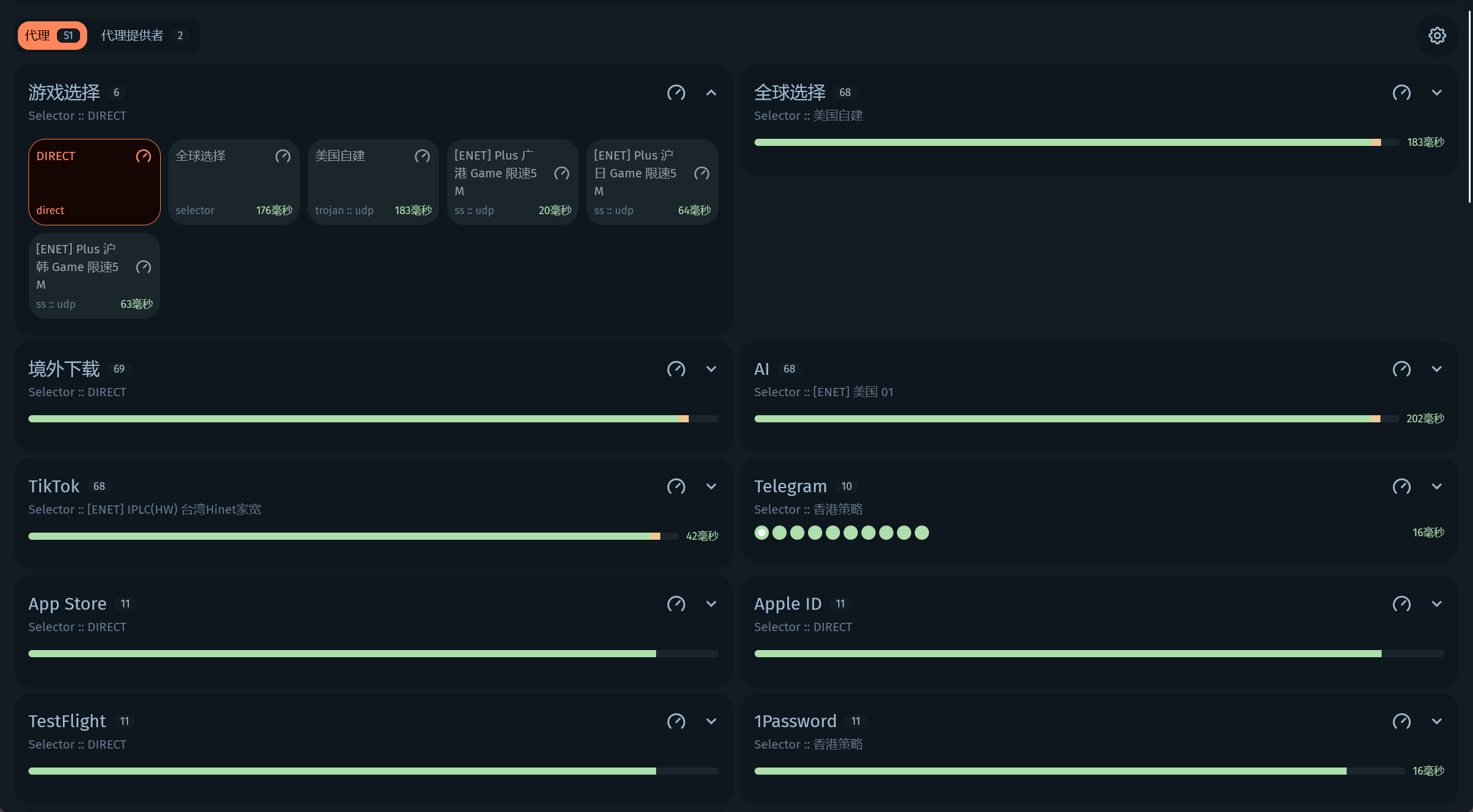Expand the Apple ID group
Viewport: 1473px width, 812px height.
[x=1436, y=604]
